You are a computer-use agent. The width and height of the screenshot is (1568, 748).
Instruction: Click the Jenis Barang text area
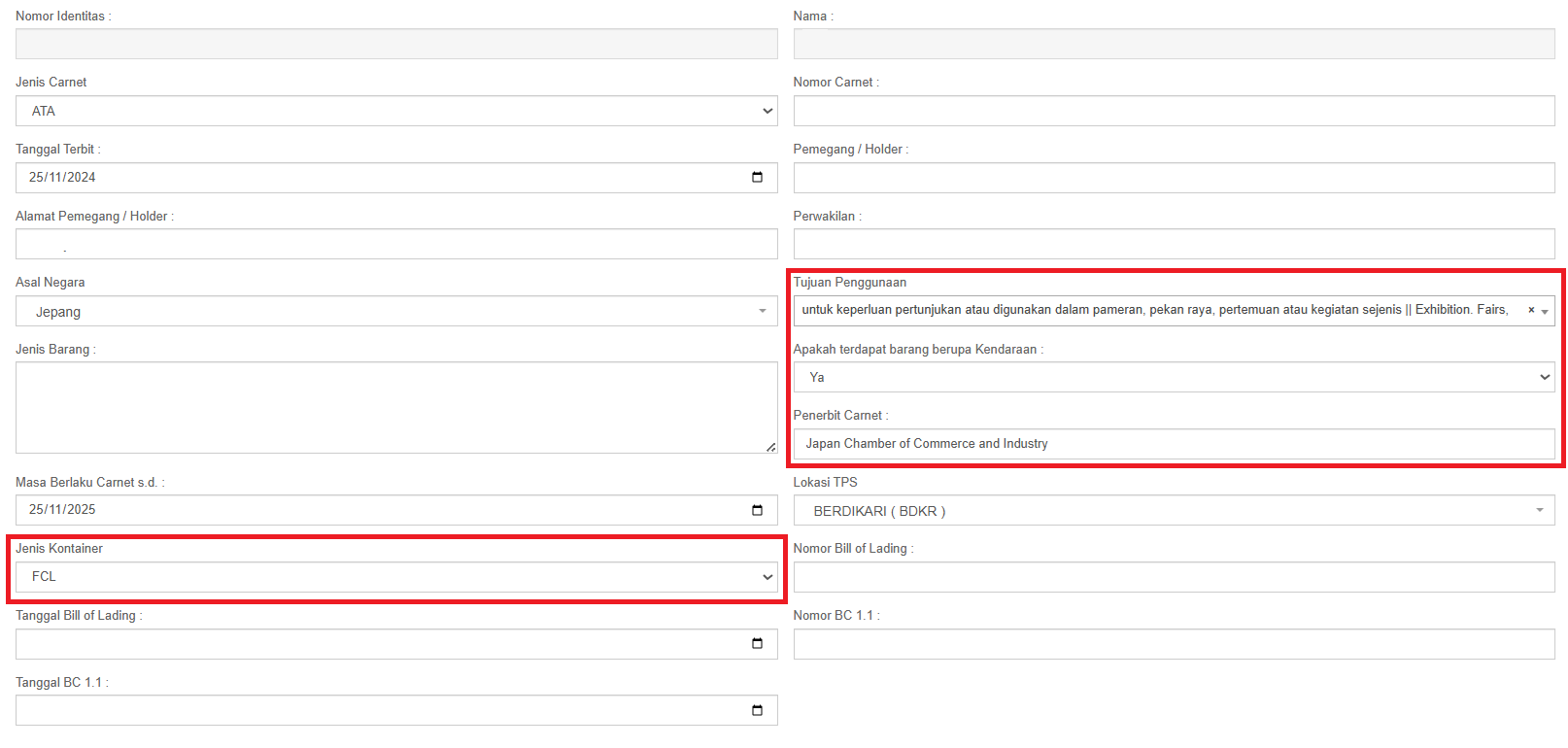(396, 408)
